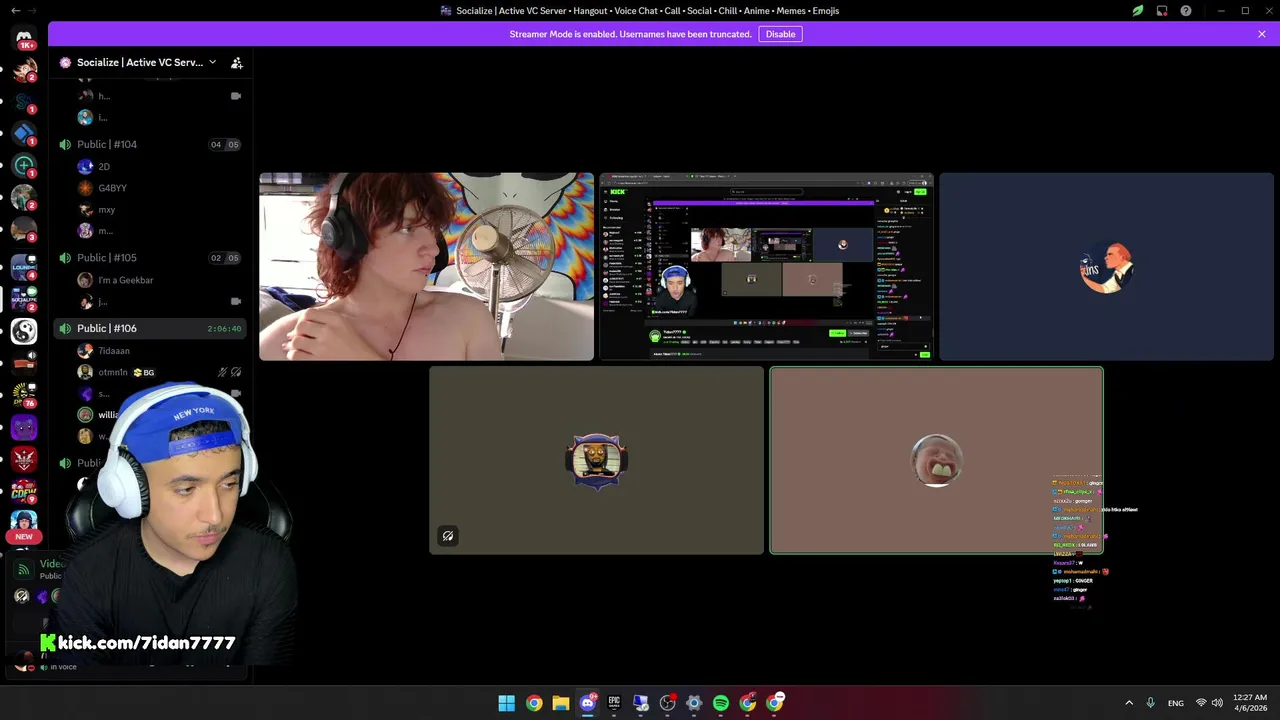Open the server icon with 76 badge

pyautogui.click(x=24, y=395)
